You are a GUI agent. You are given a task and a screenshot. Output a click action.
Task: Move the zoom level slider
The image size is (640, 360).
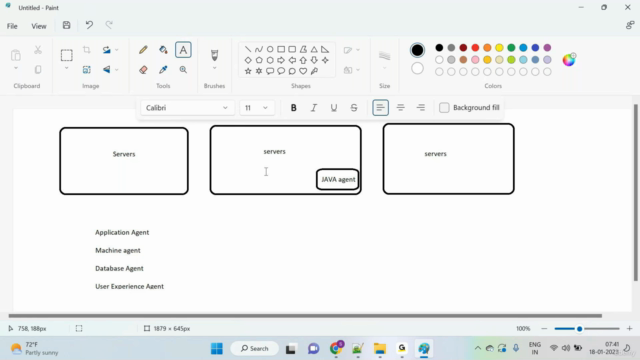[579, 329]
